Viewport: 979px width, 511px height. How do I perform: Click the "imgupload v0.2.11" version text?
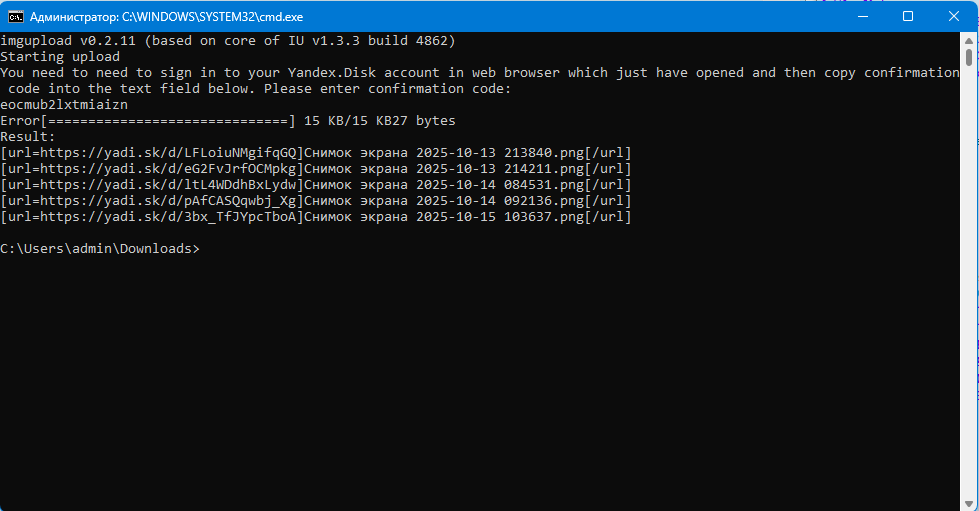(x=70, y=41)
